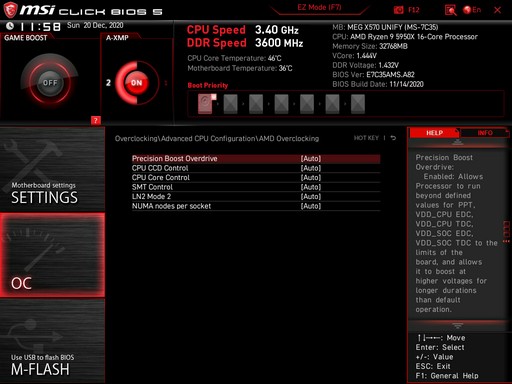
Task: Select third boot priority device slot
Action: [x=256, y=104]
